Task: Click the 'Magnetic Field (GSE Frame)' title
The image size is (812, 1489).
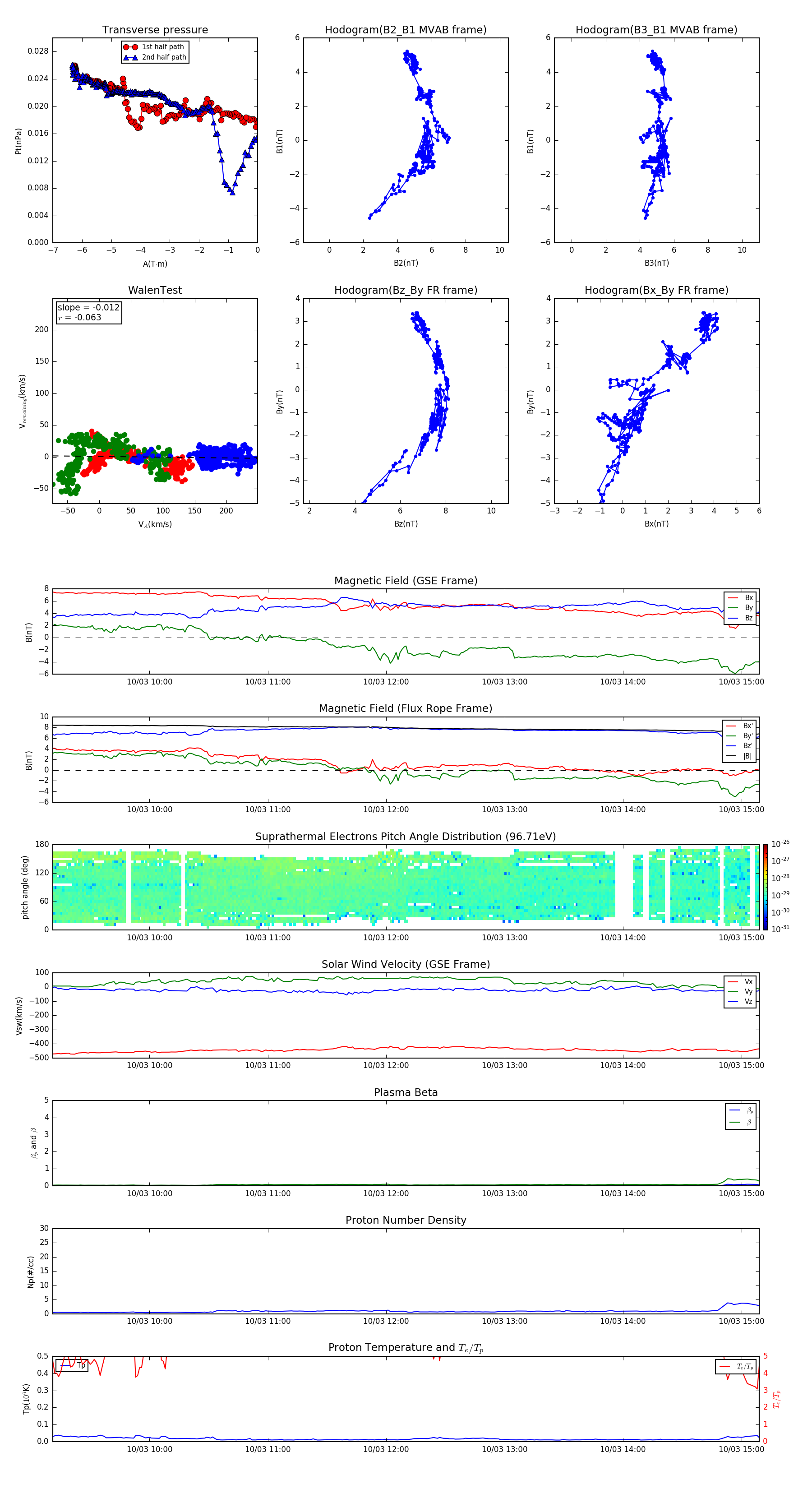Action: point(406,581)
